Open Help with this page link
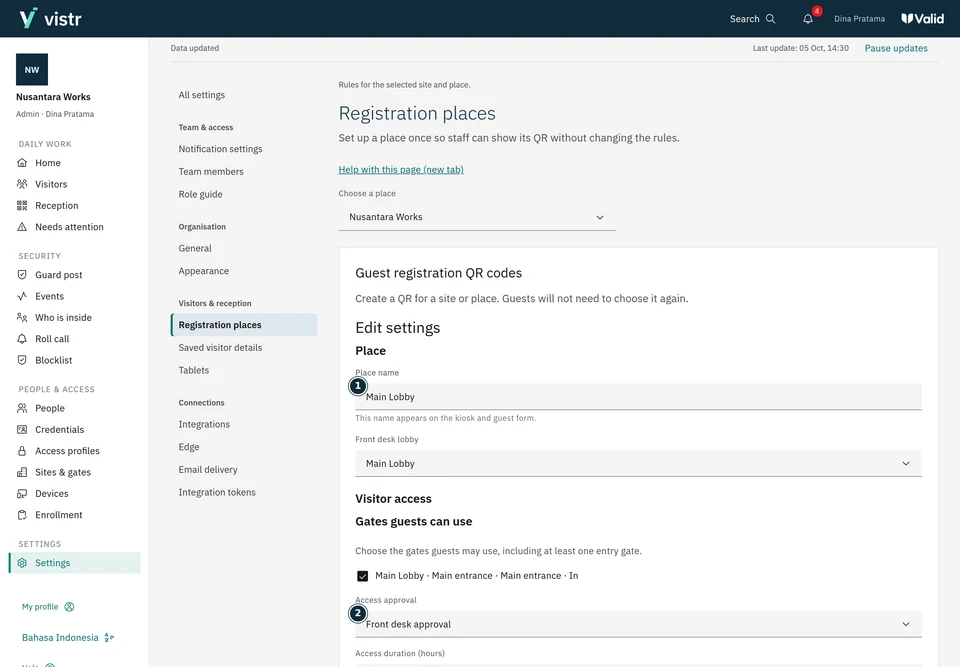Image resolution: width=960 pixels, height=667 pixels. 401,170
